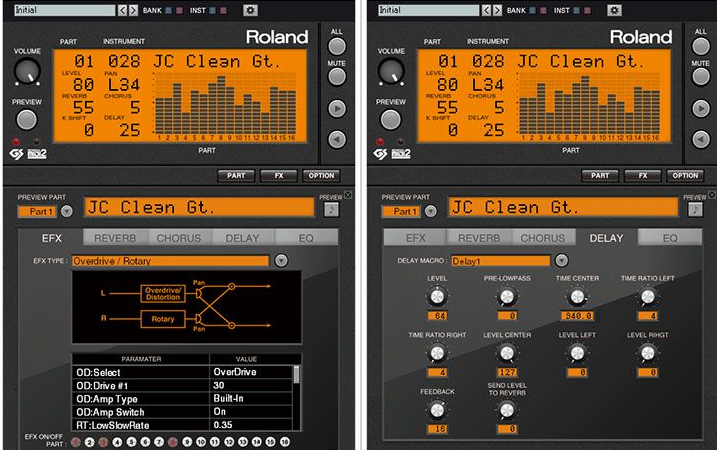Close the part editor panel in the DELAY window
This screenshot has height=450, width=717.
coord(712,195)
